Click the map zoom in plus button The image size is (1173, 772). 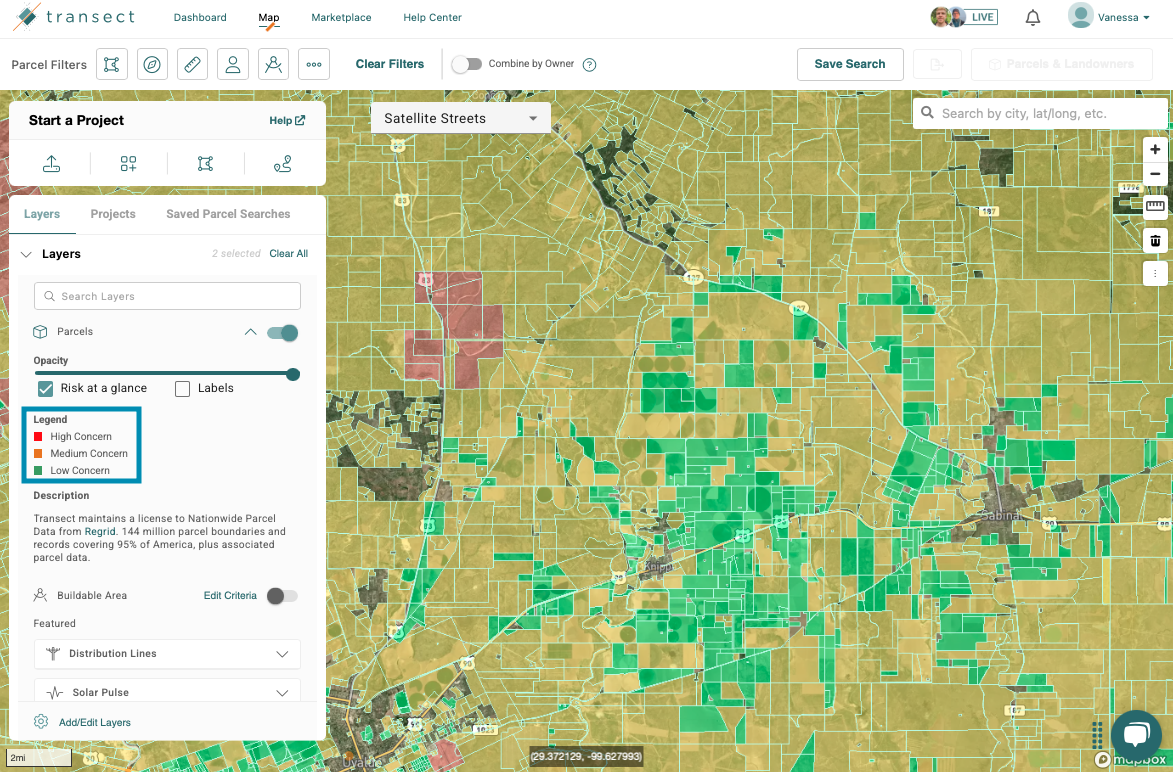(x=1155, y=150)
